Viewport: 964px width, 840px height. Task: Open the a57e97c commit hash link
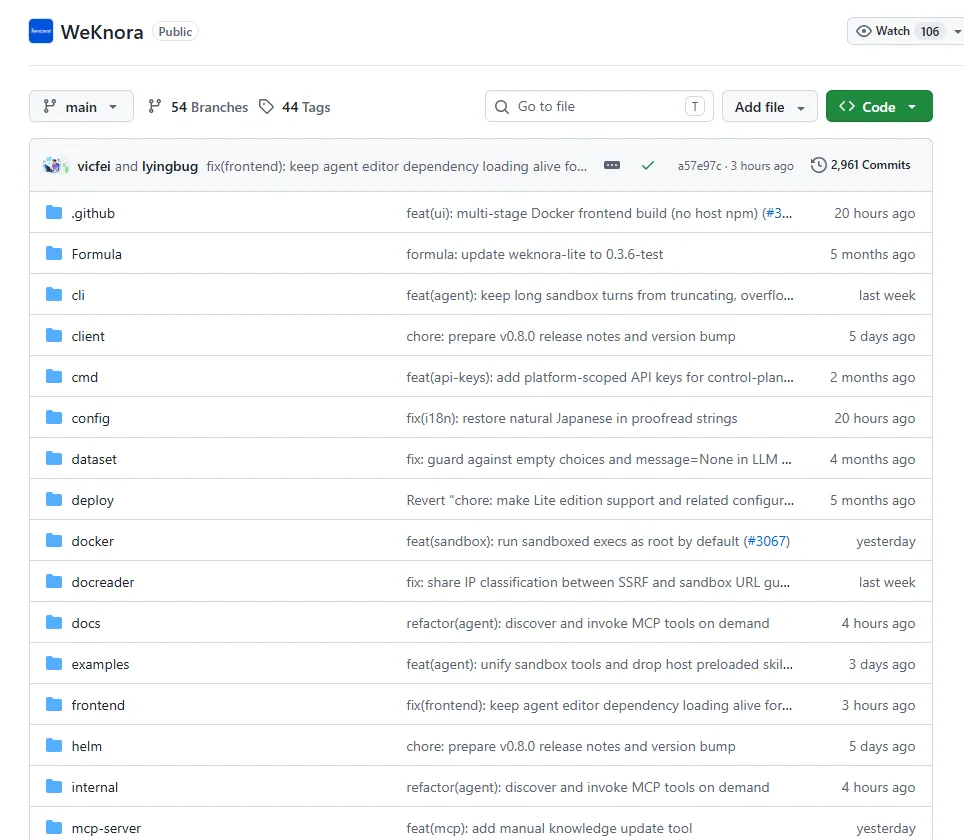click(700, 165)
